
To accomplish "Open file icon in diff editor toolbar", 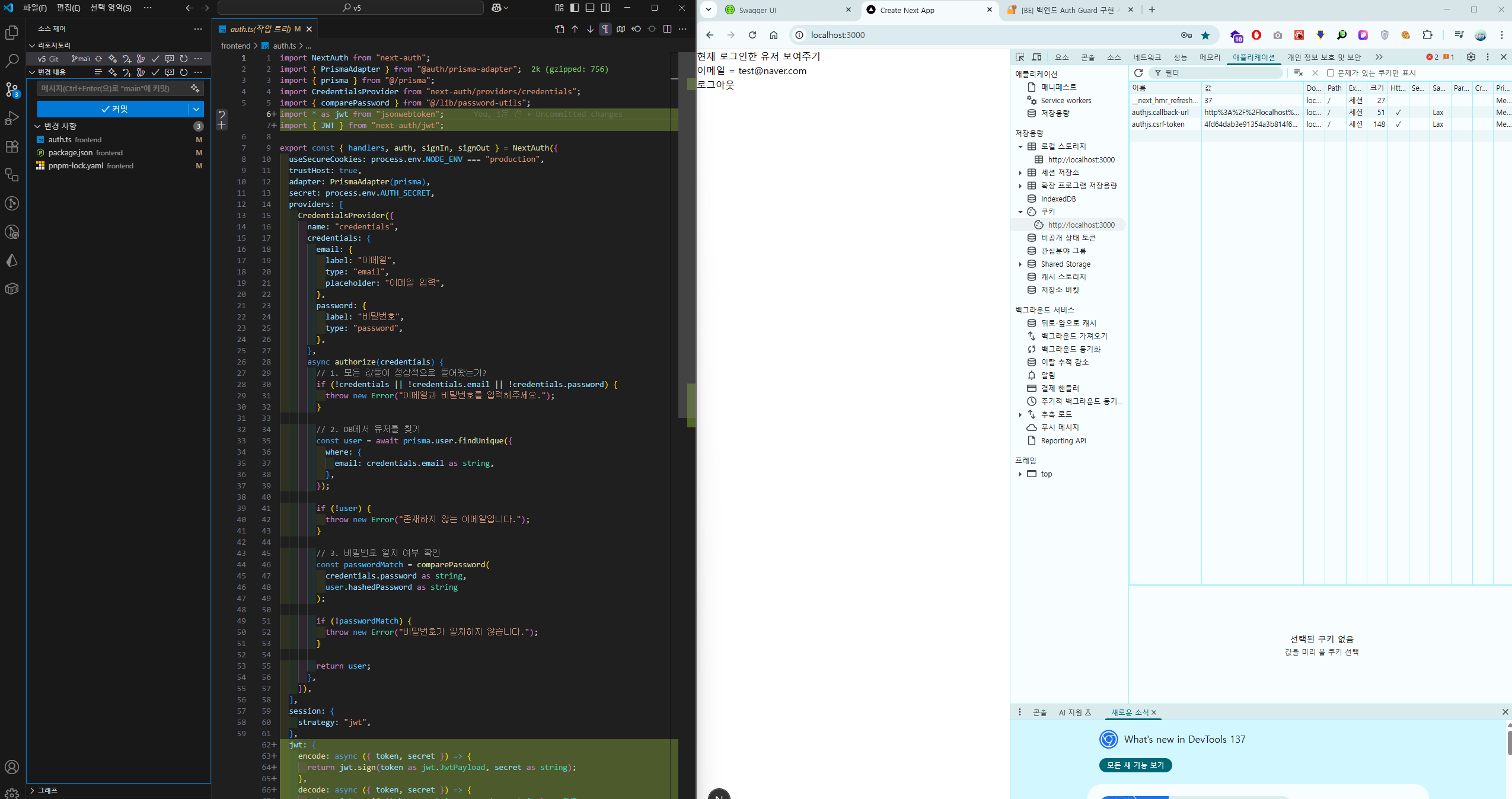I will [x=559, y=28].
